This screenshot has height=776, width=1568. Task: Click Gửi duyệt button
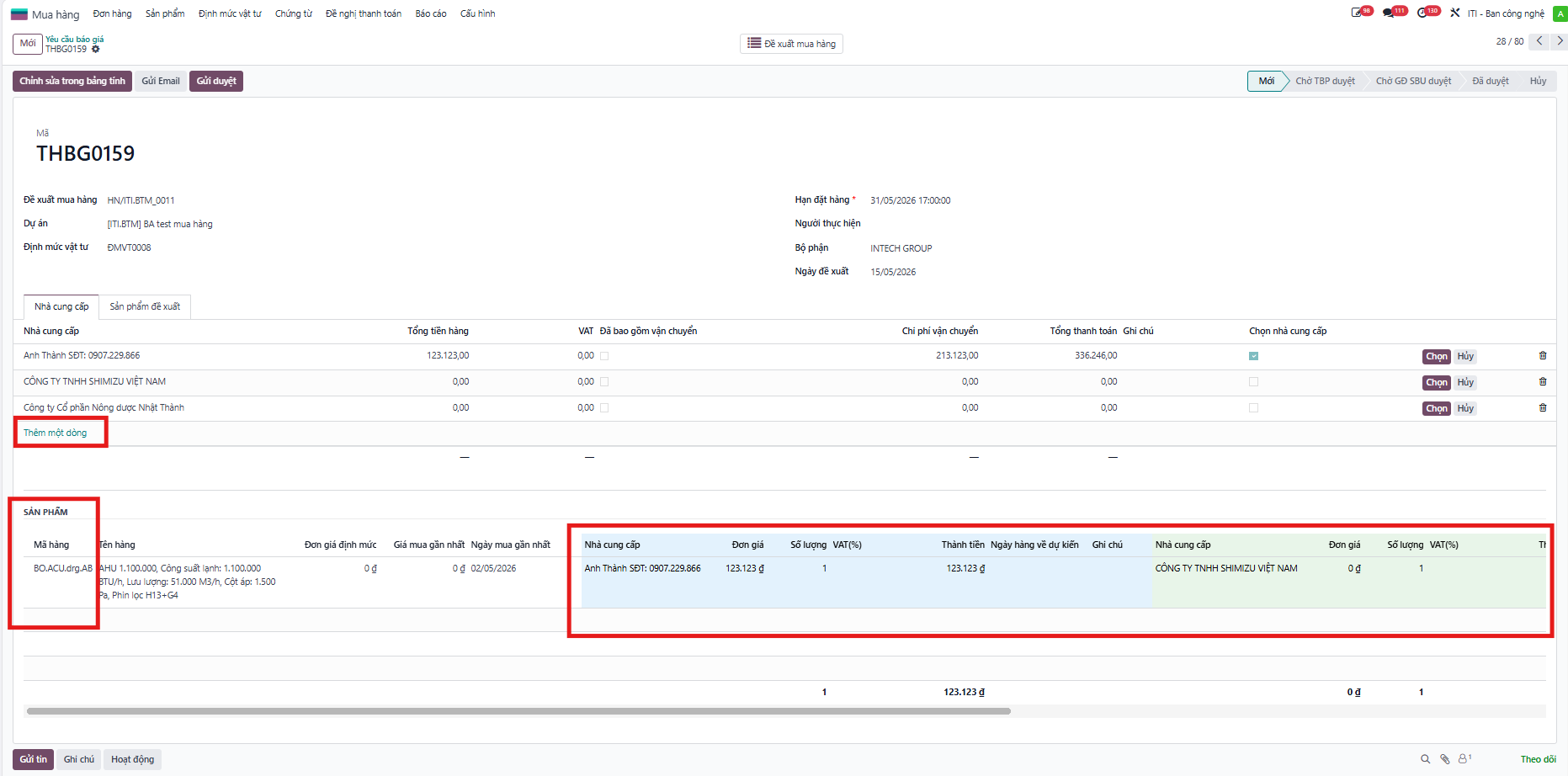(x=216, y=81)
